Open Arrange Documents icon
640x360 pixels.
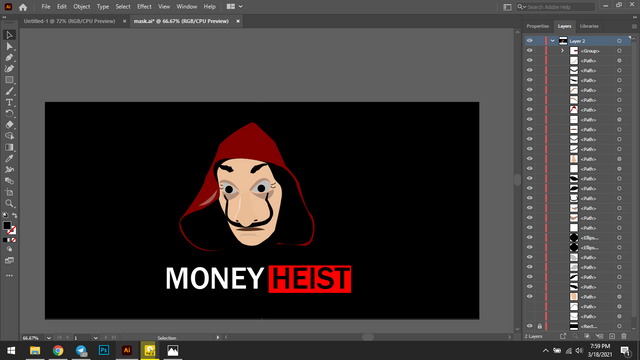(x=233, y=7)
